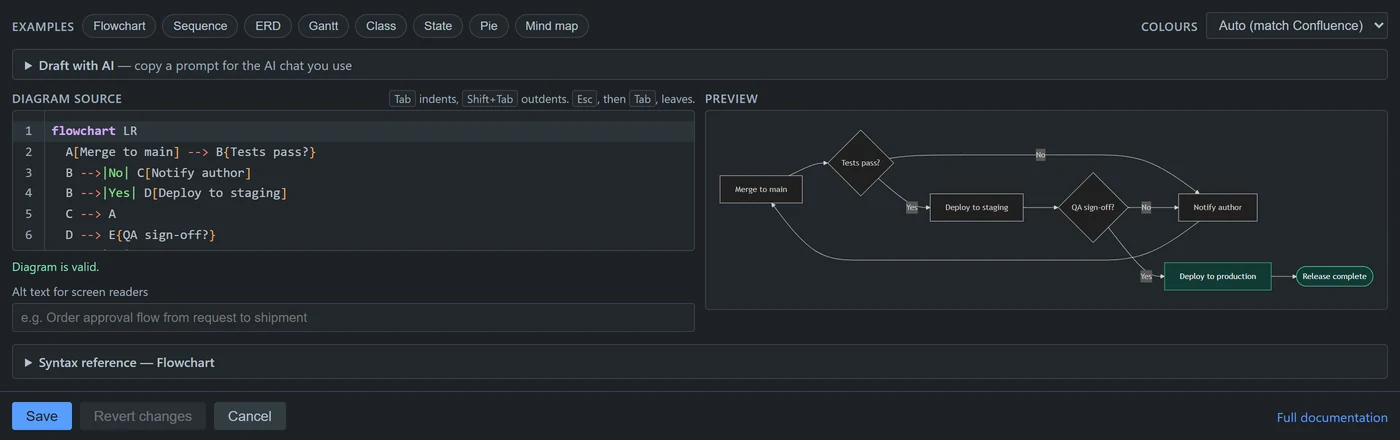Click the 'Deploy to production' preview node
The width and height of the screenshot is (1400, 440).
pos(1217,276)
